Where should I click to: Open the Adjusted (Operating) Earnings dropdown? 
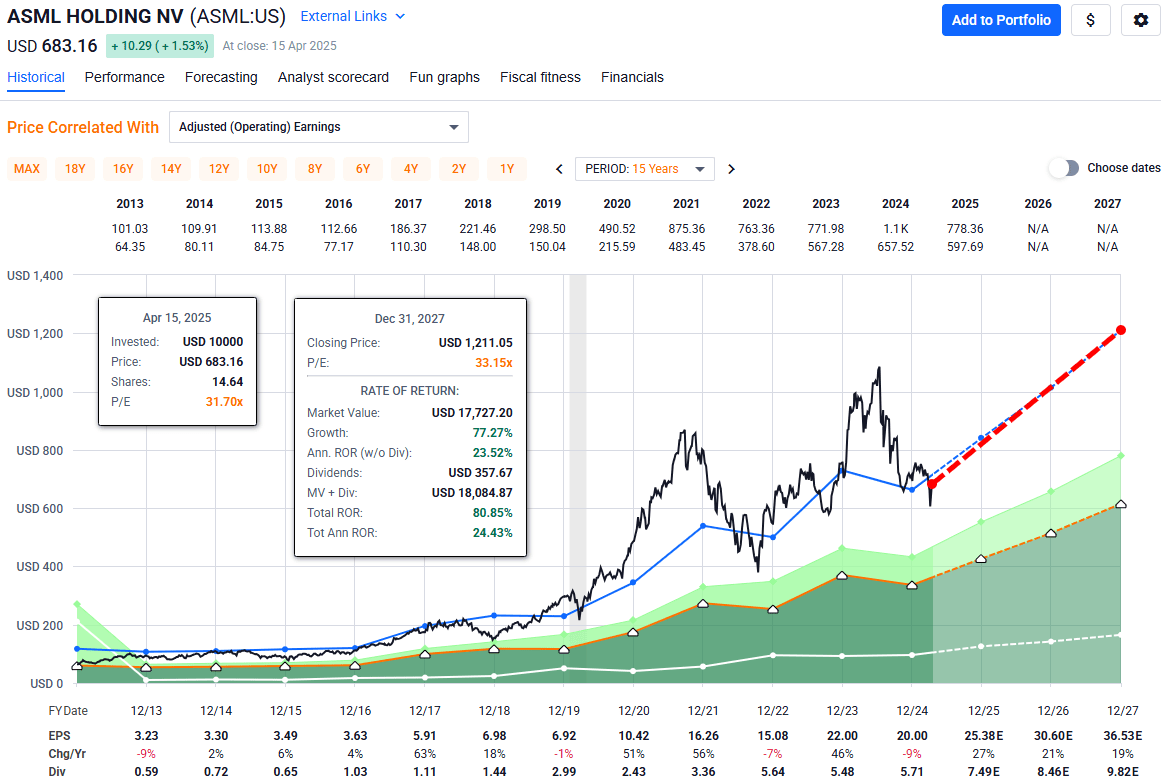tap(318, 127)
